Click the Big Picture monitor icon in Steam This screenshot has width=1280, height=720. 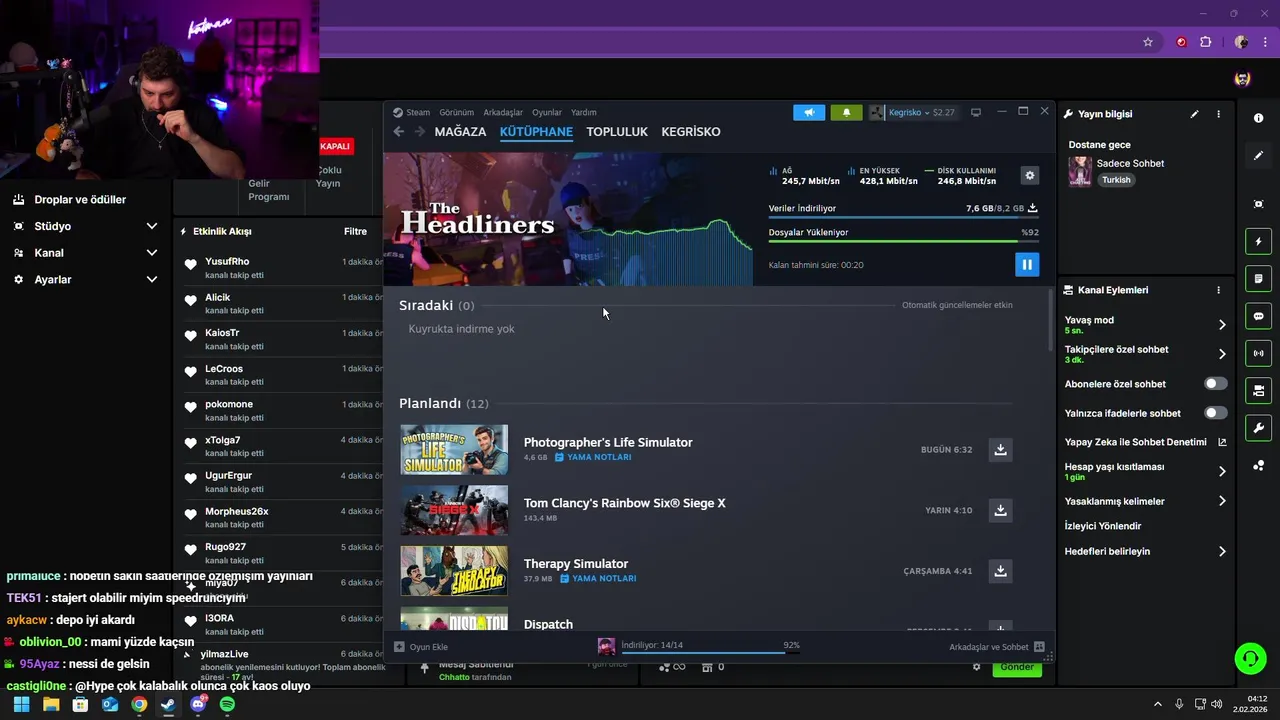point(976,112)
